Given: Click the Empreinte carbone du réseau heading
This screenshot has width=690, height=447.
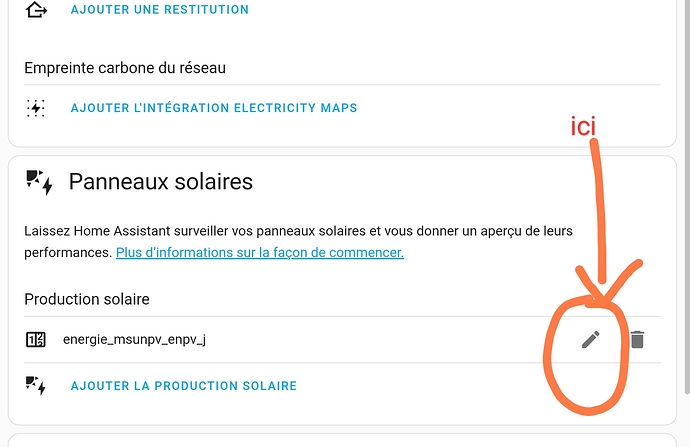Looking at the screenshot, I should coord(125,68).
